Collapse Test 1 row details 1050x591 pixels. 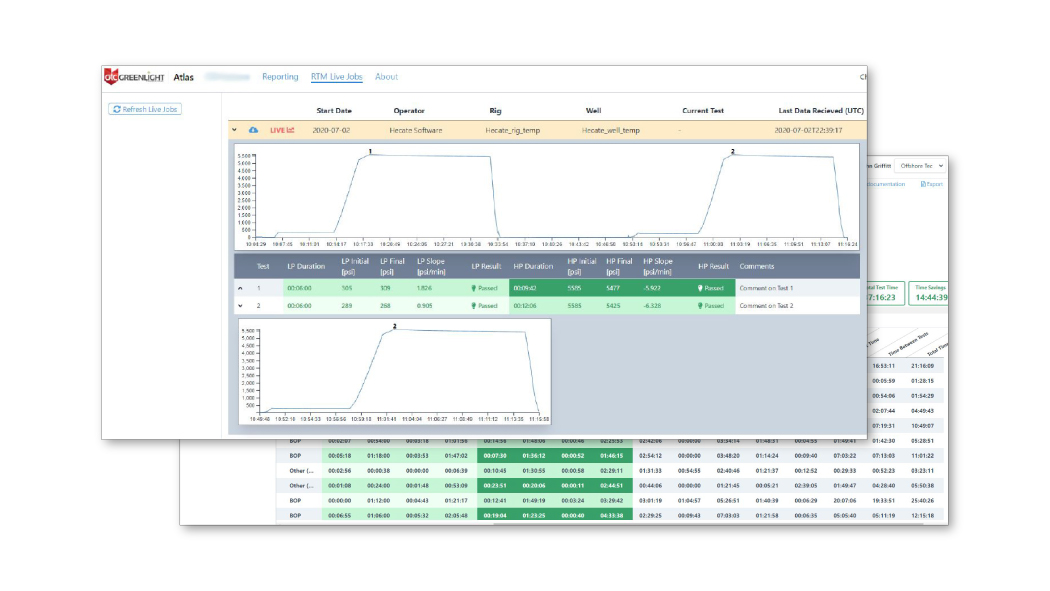[240, 288]
